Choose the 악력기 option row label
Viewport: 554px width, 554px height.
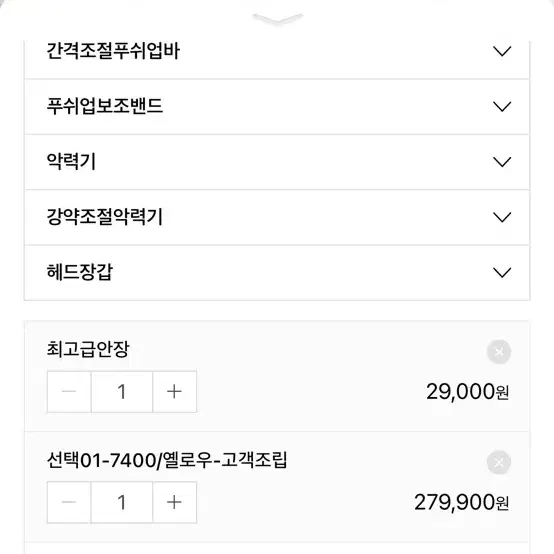tap(71, 161)
